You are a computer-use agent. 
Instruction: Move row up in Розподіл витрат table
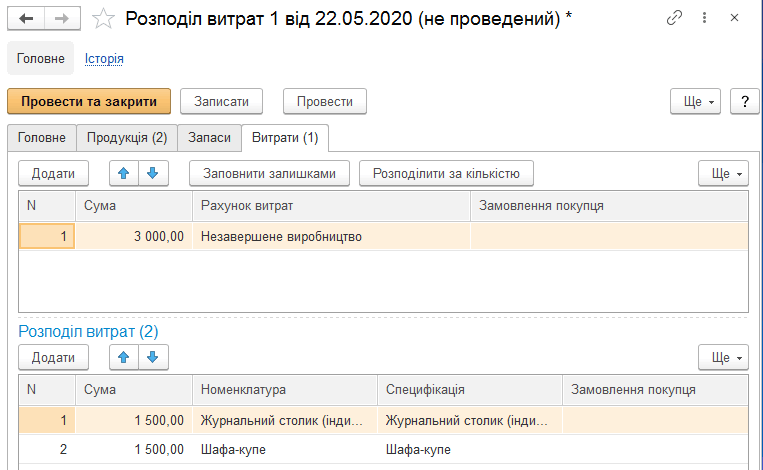pos(124,357)
